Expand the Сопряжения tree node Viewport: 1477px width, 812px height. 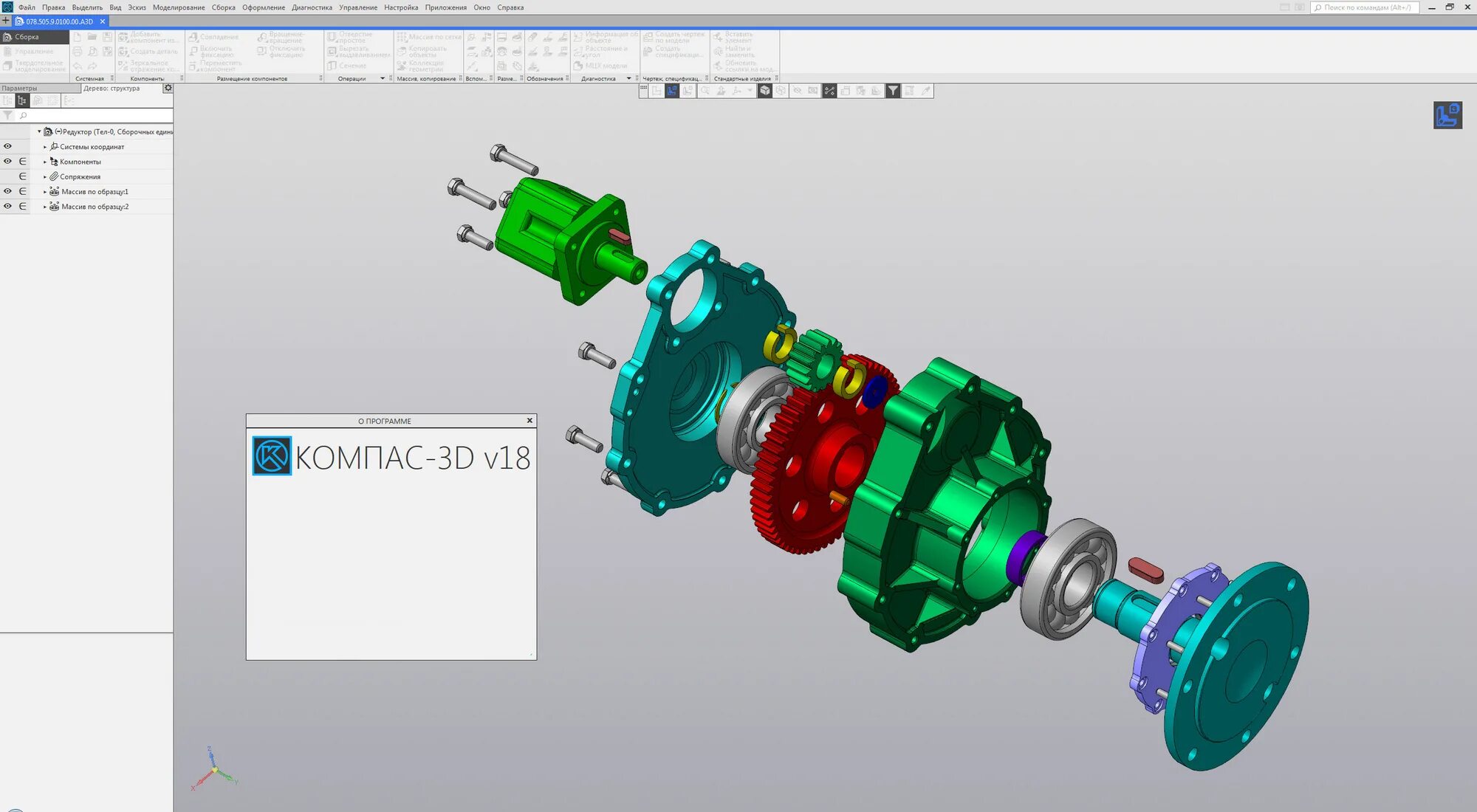tap(45, 177)
